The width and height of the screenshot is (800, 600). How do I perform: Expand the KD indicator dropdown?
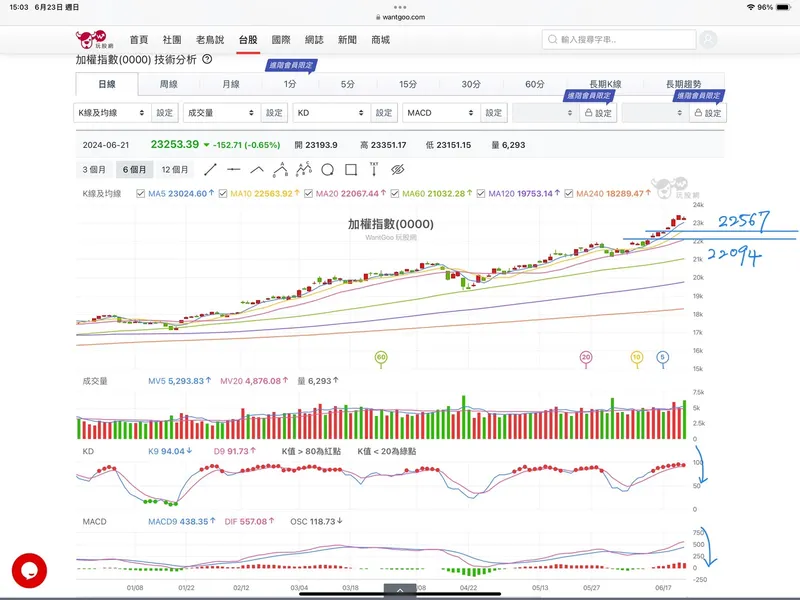(x=331, y=113)
